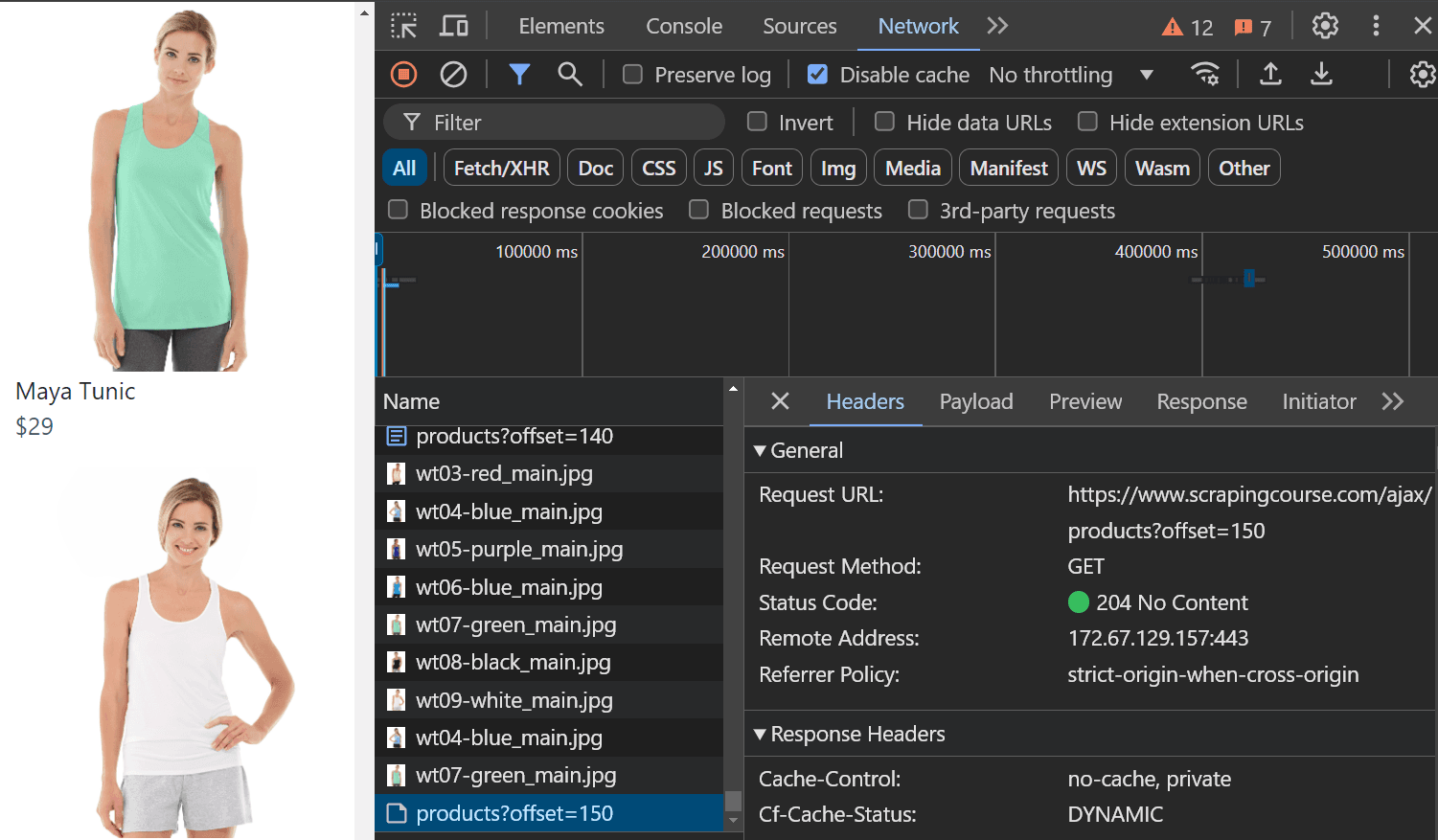Click the request list scrollbar thumb
1438x840 pixels.
coord(733,801)
